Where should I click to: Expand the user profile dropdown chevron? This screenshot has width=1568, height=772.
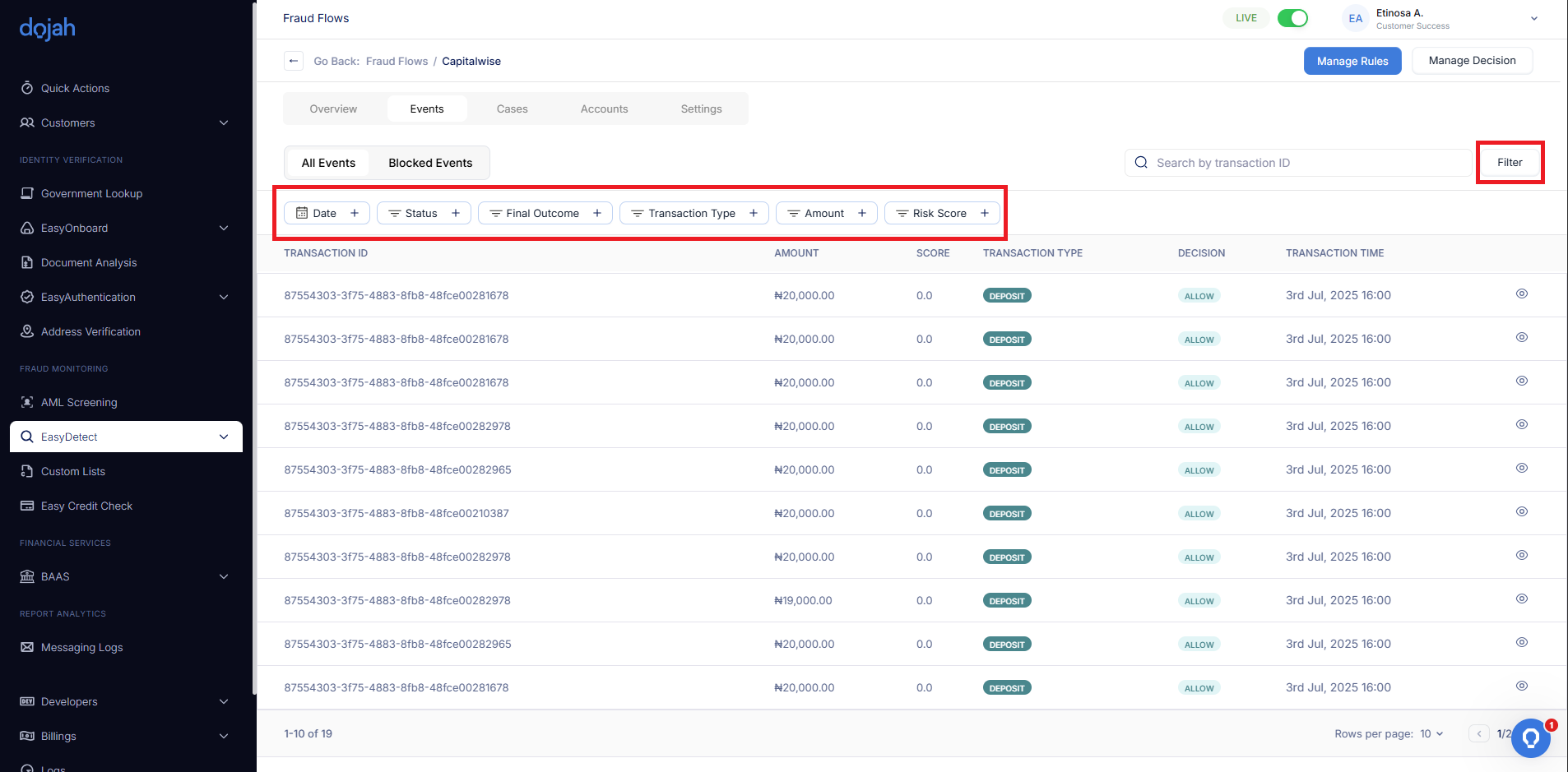(1533, 19)
